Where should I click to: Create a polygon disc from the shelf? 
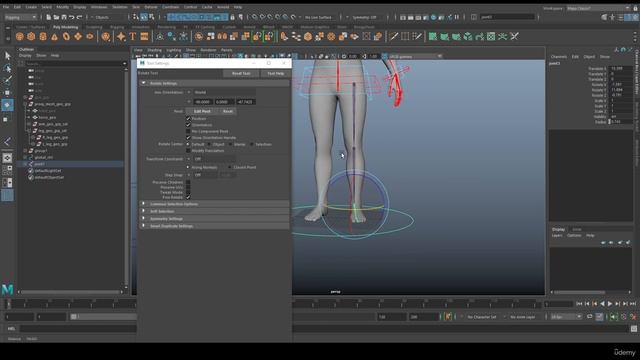pos(89,37)
